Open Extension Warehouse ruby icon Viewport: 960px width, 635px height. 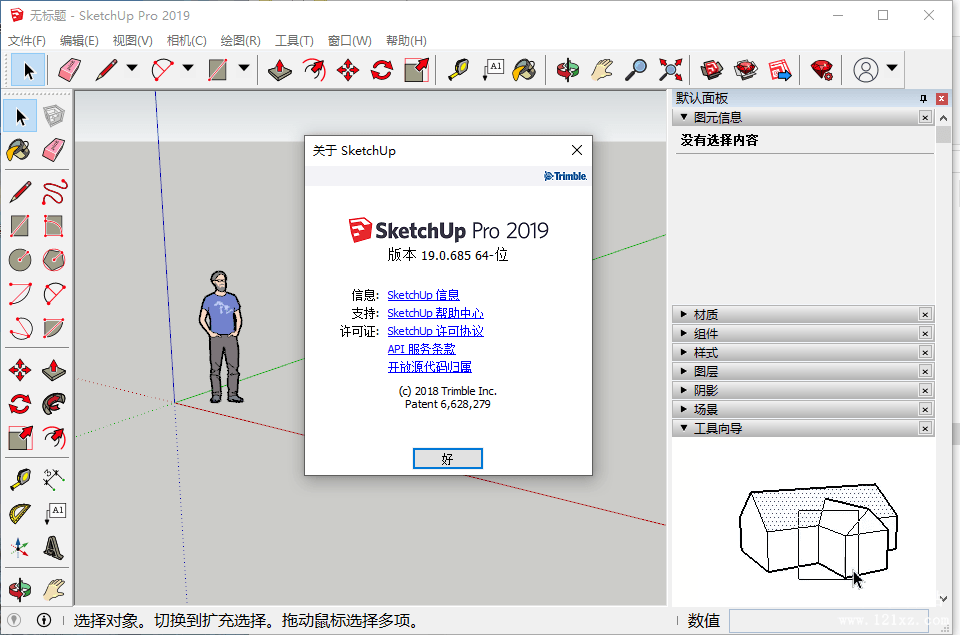click(821, 70)
